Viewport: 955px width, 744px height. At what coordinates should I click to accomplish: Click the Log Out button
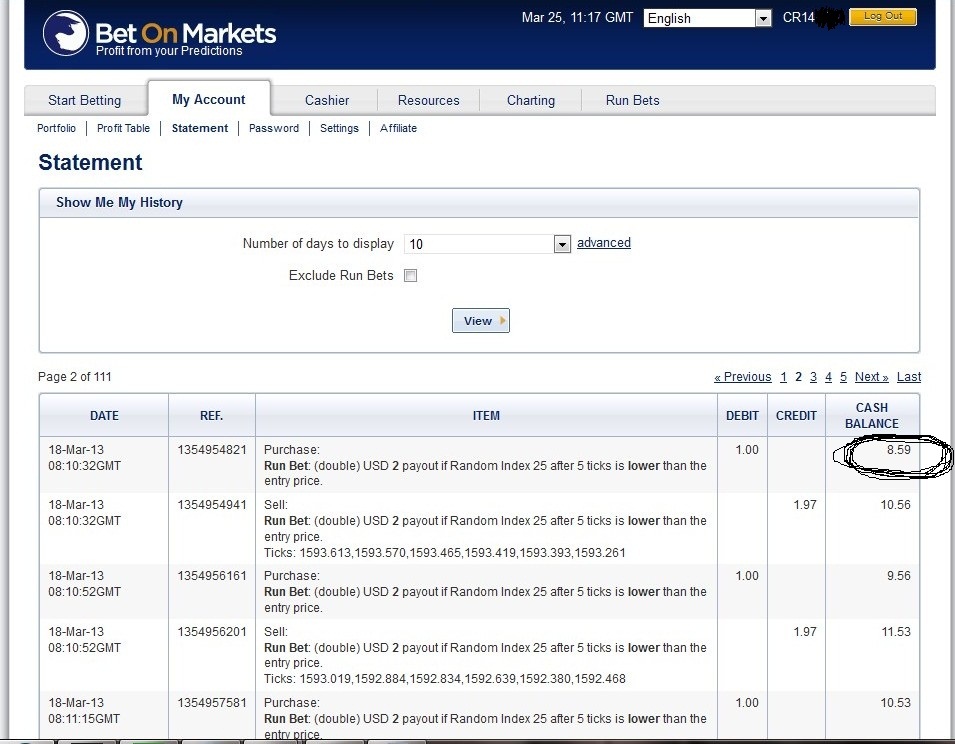click(883, 16)
